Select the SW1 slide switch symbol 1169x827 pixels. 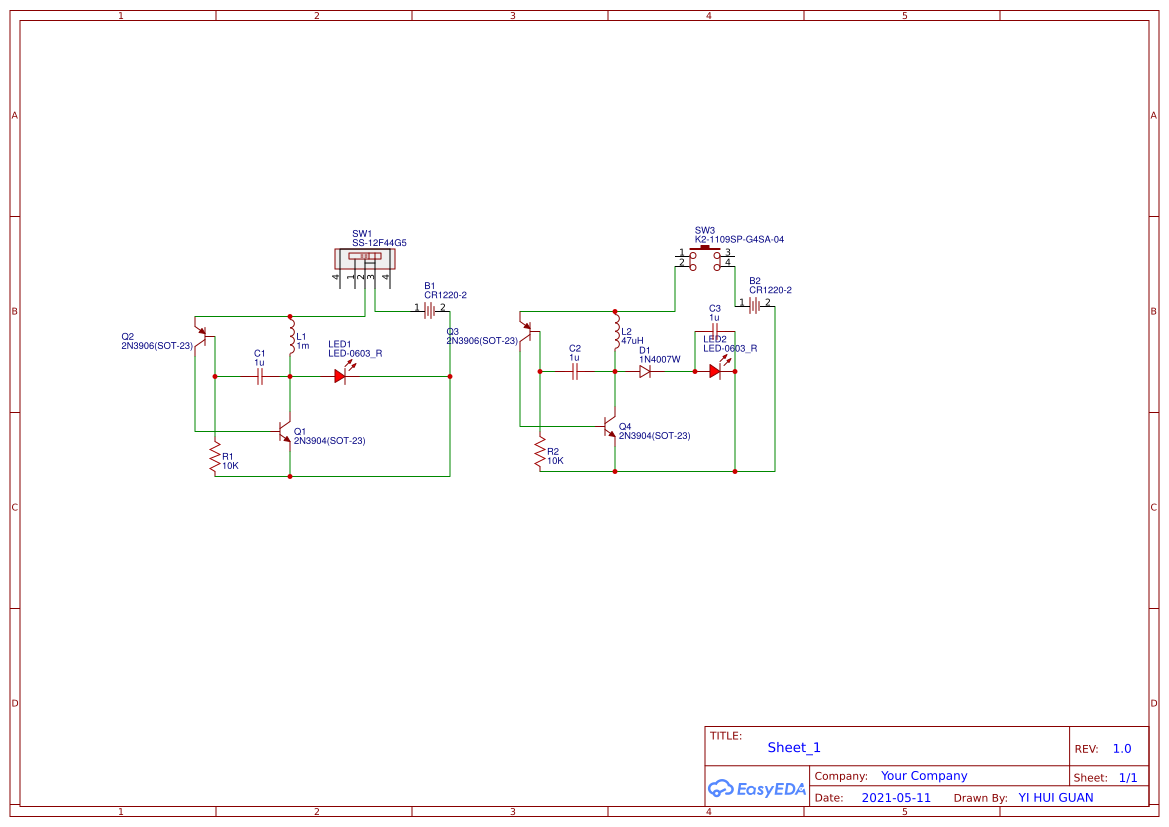click(364, 259)
